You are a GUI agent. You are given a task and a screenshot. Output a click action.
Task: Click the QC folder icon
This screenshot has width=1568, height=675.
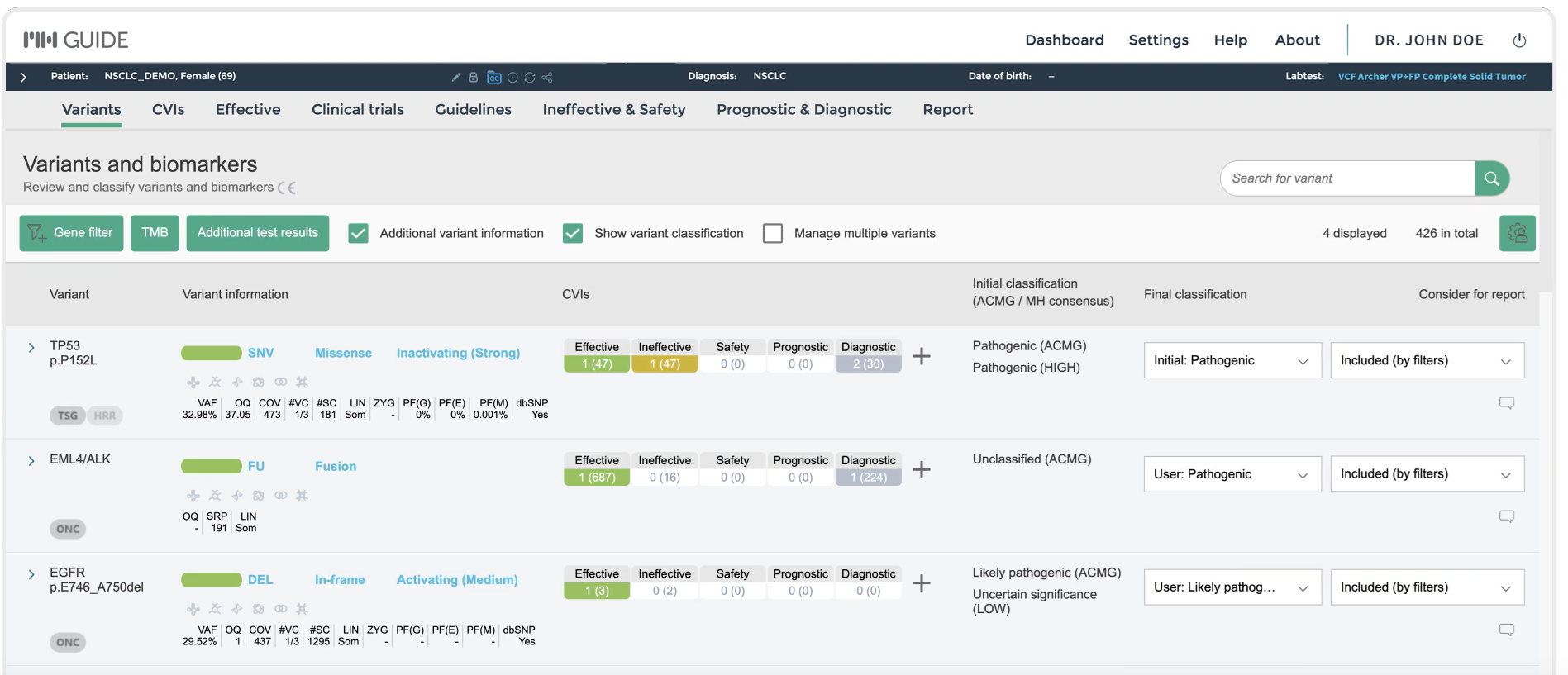coord(493,77)
